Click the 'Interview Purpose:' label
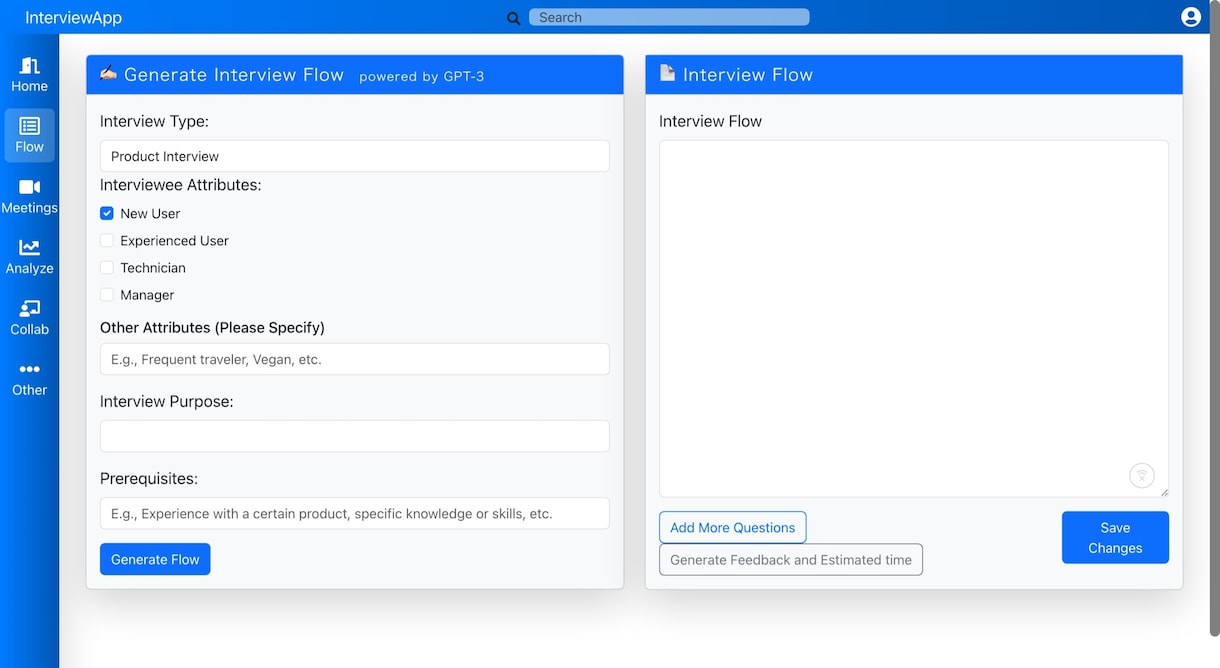 167,401
